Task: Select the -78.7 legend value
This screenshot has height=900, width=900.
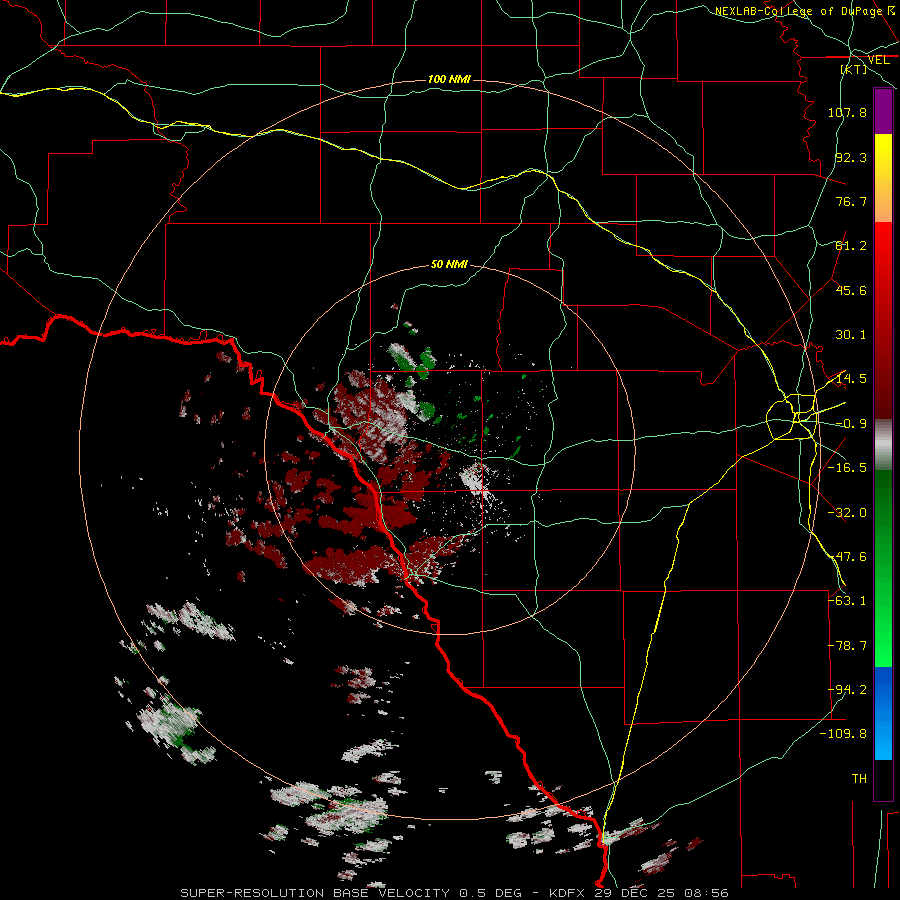Action: (847, 646)
